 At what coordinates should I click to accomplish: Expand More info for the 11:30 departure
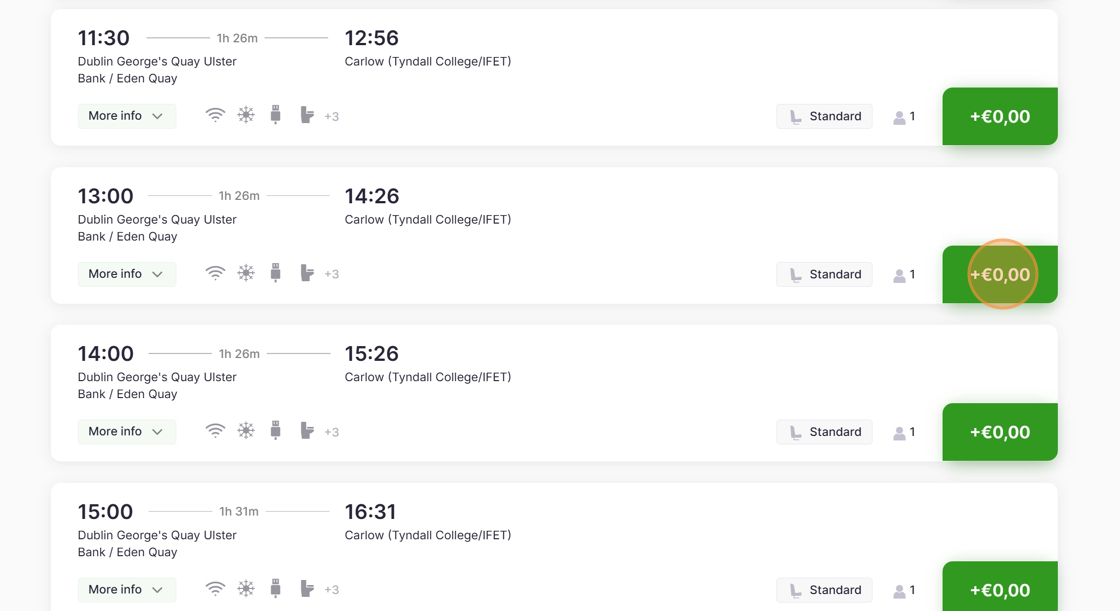pyautogui.click(x=126, y=116)
